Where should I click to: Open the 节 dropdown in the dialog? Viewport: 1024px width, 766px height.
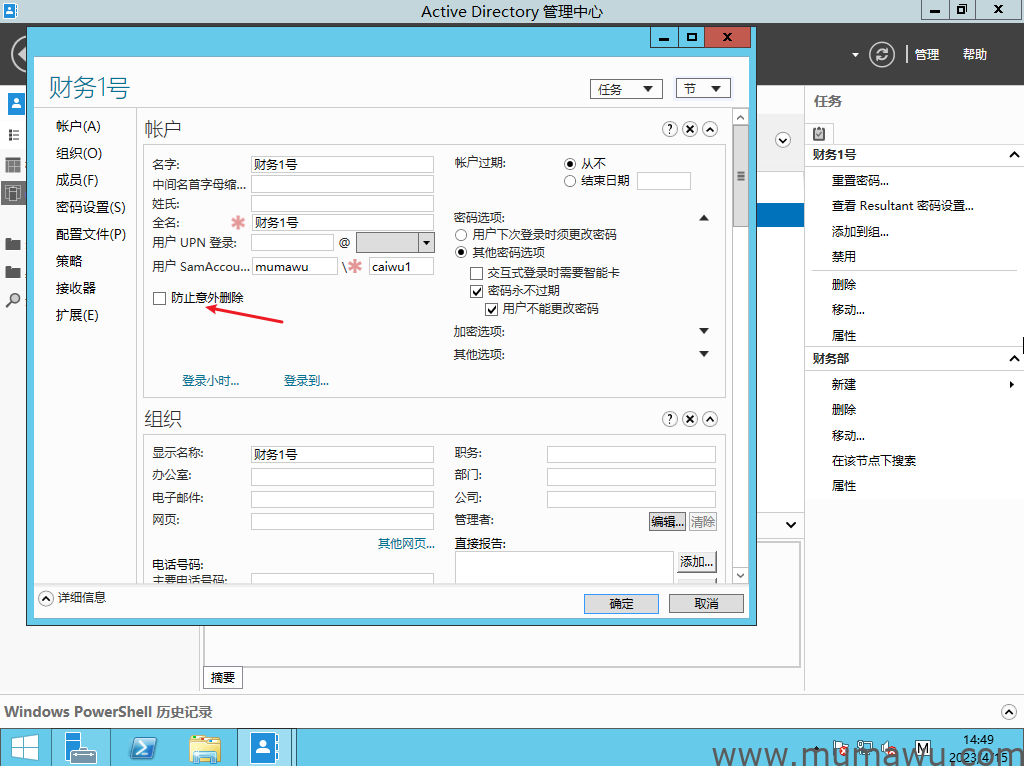(703, 88)
